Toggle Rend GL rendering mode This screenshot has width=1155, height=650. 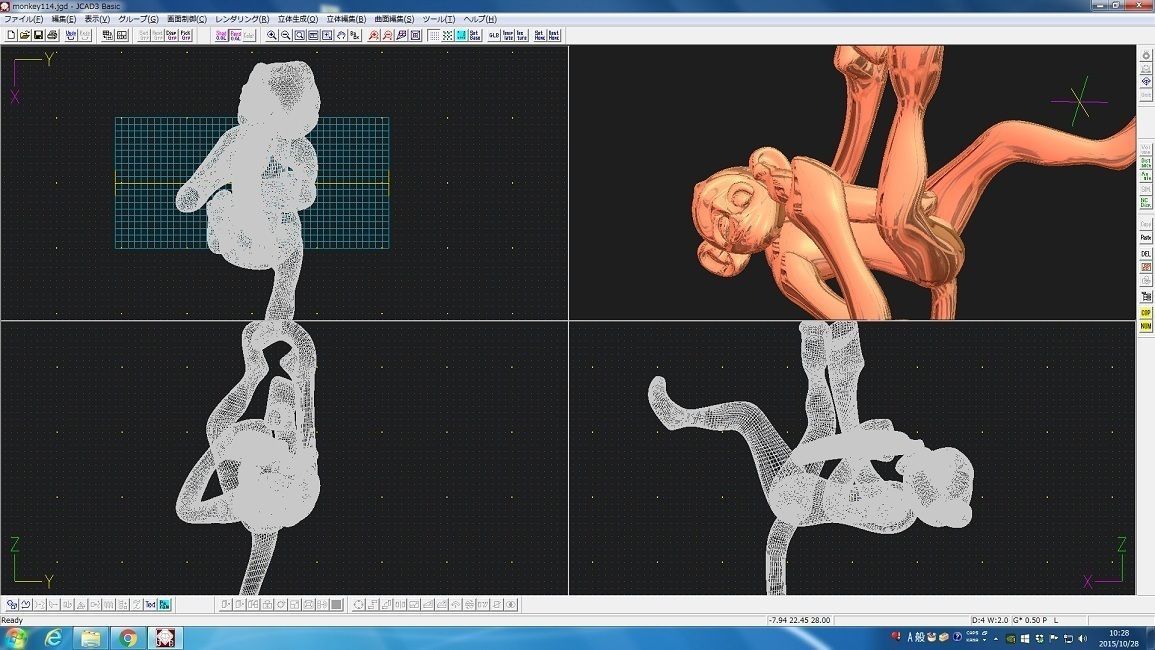(235, 35)
